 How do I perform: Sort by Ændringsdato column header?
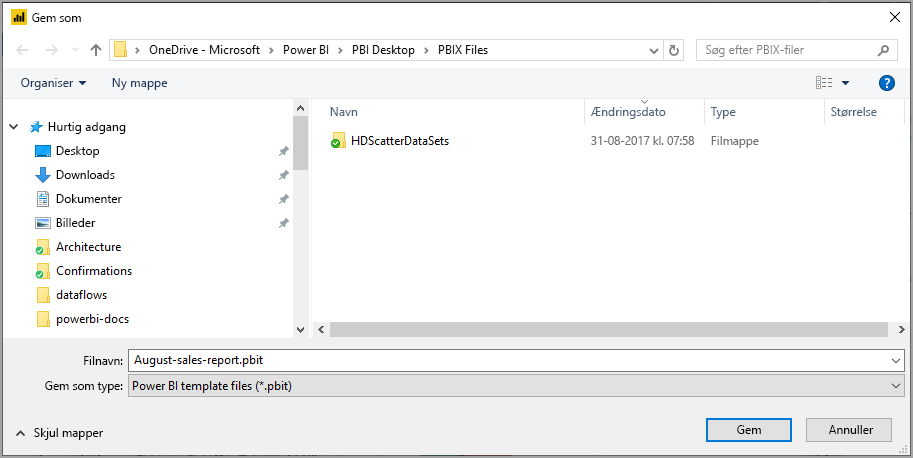pos(628,112)
